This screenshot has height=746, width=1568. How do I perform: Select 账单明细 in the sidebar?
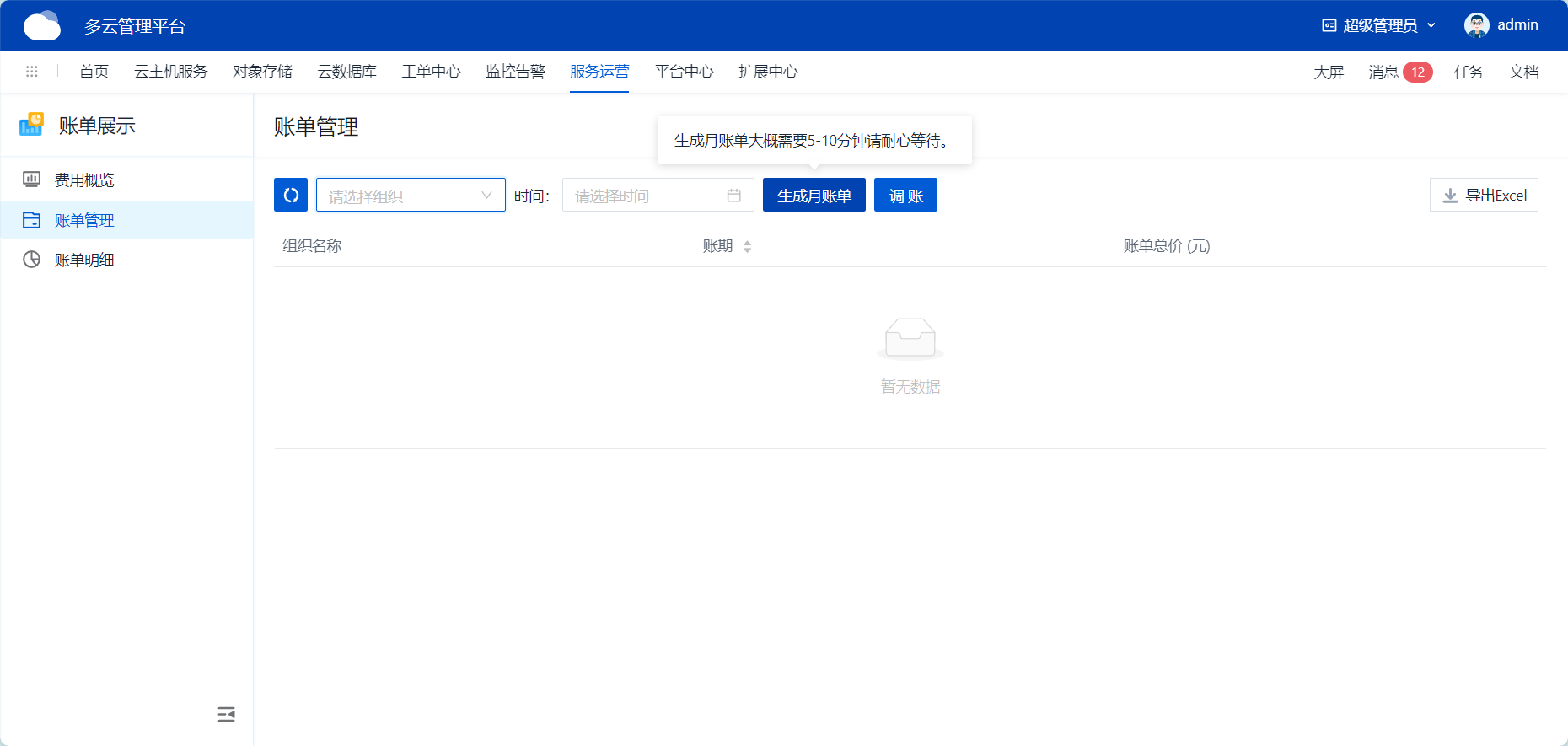[84, 260]
